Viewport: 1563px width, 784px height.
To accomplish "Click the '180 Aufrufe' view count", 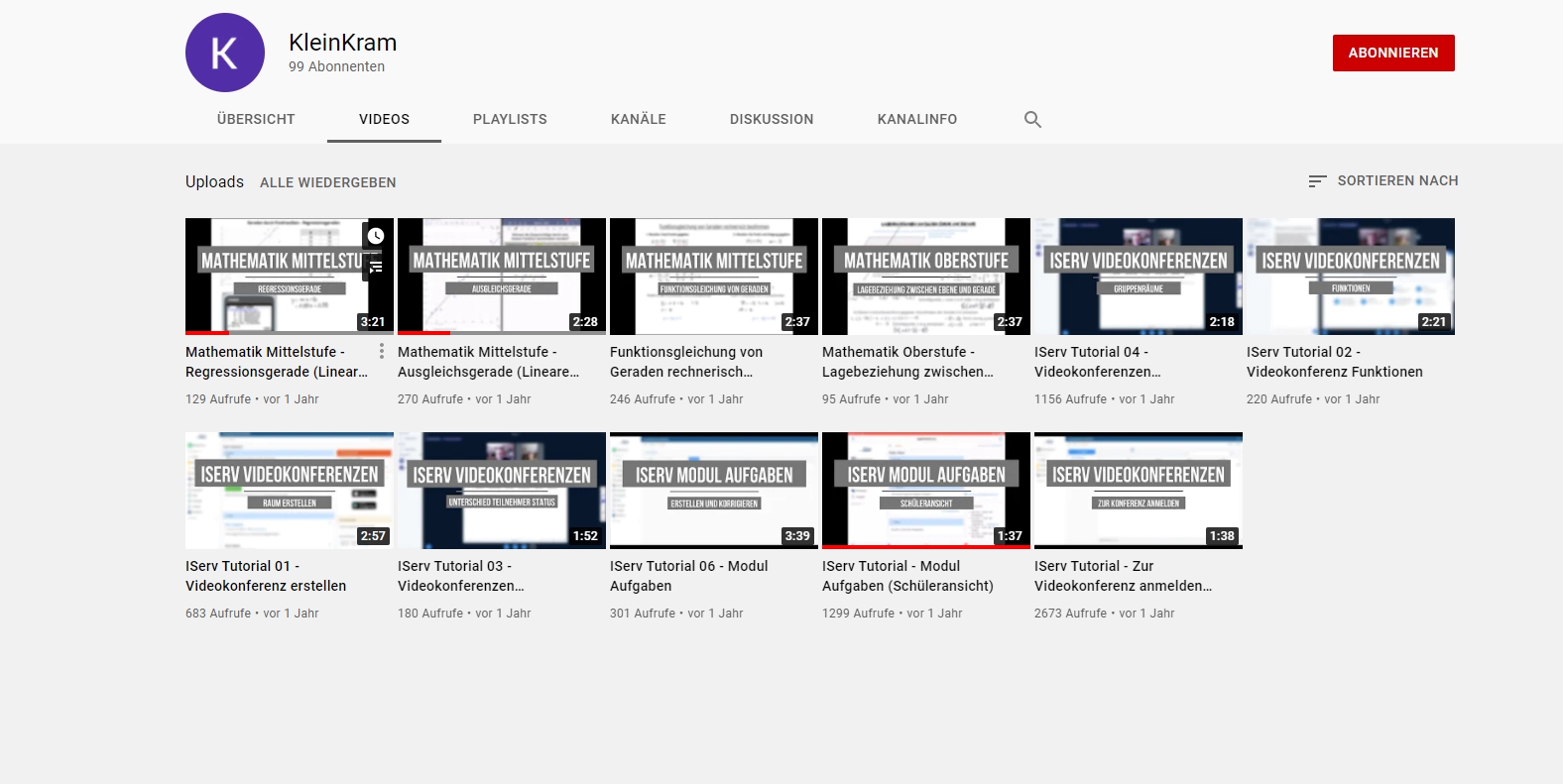I will (x=430, y=614).
